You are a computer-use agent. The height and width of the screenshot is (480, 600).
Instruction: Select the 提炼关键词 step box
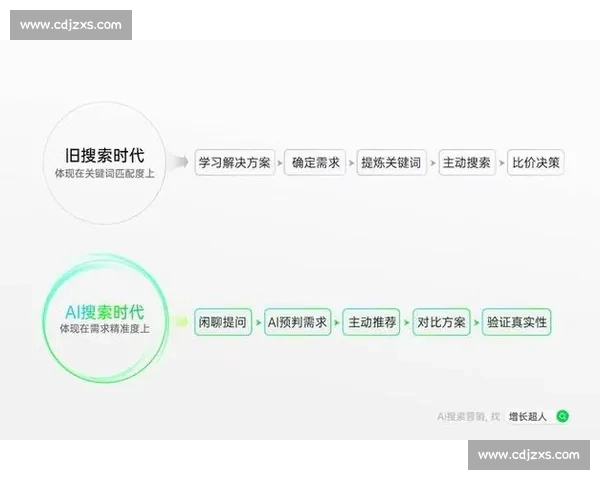click(391, 163)
